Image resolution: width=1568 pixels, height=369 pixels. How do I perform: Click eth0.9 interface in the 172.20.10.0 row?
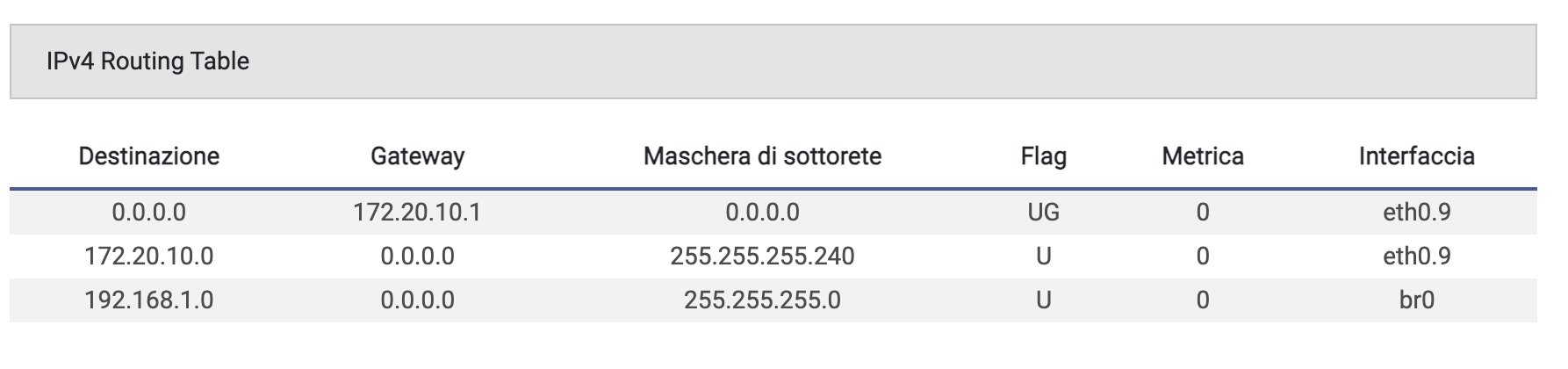pyautogui.click(x=1416, y=257)
